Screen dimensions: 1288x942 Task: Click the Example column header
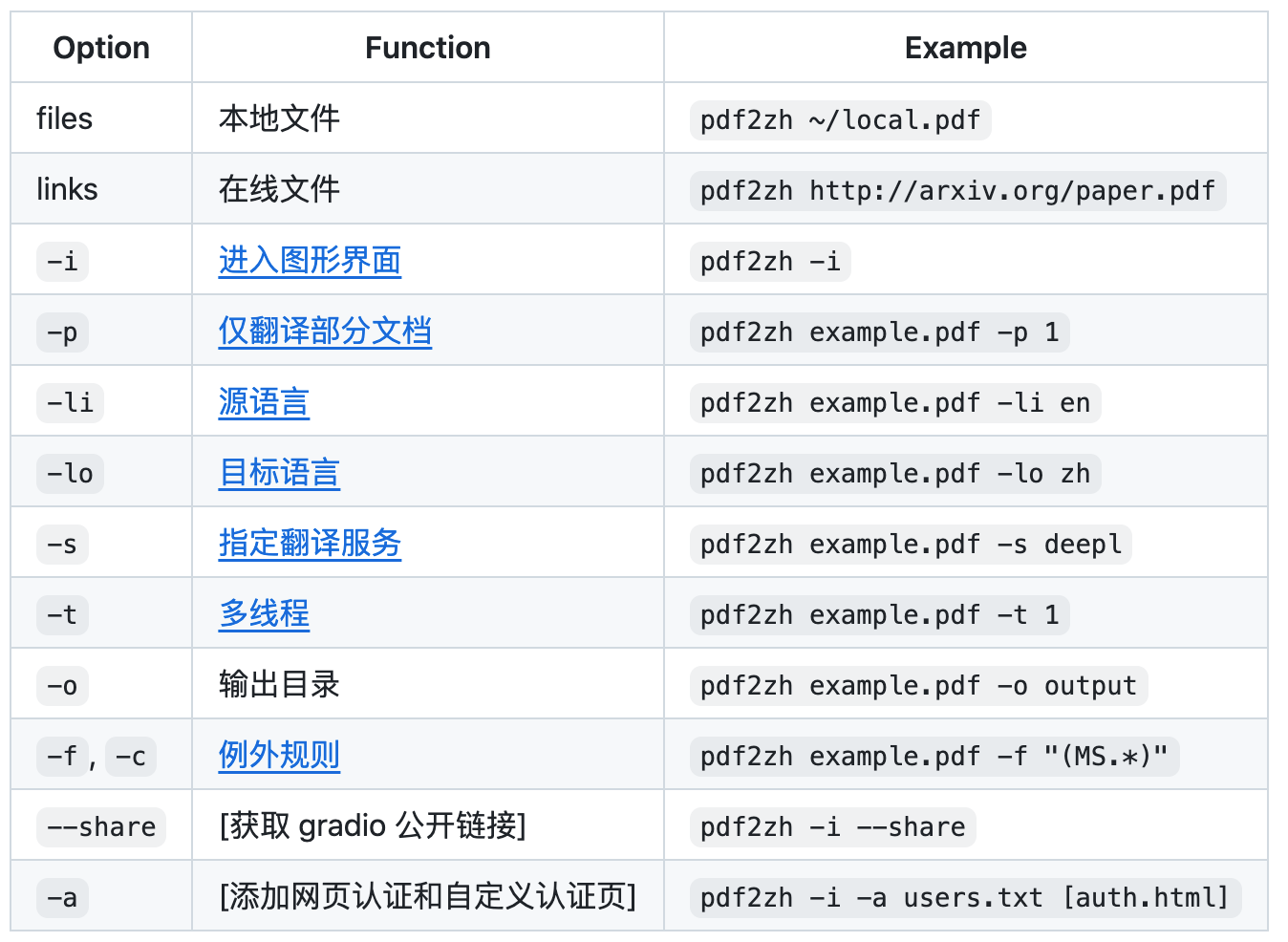pyautogui.click(x=965, y=48)
